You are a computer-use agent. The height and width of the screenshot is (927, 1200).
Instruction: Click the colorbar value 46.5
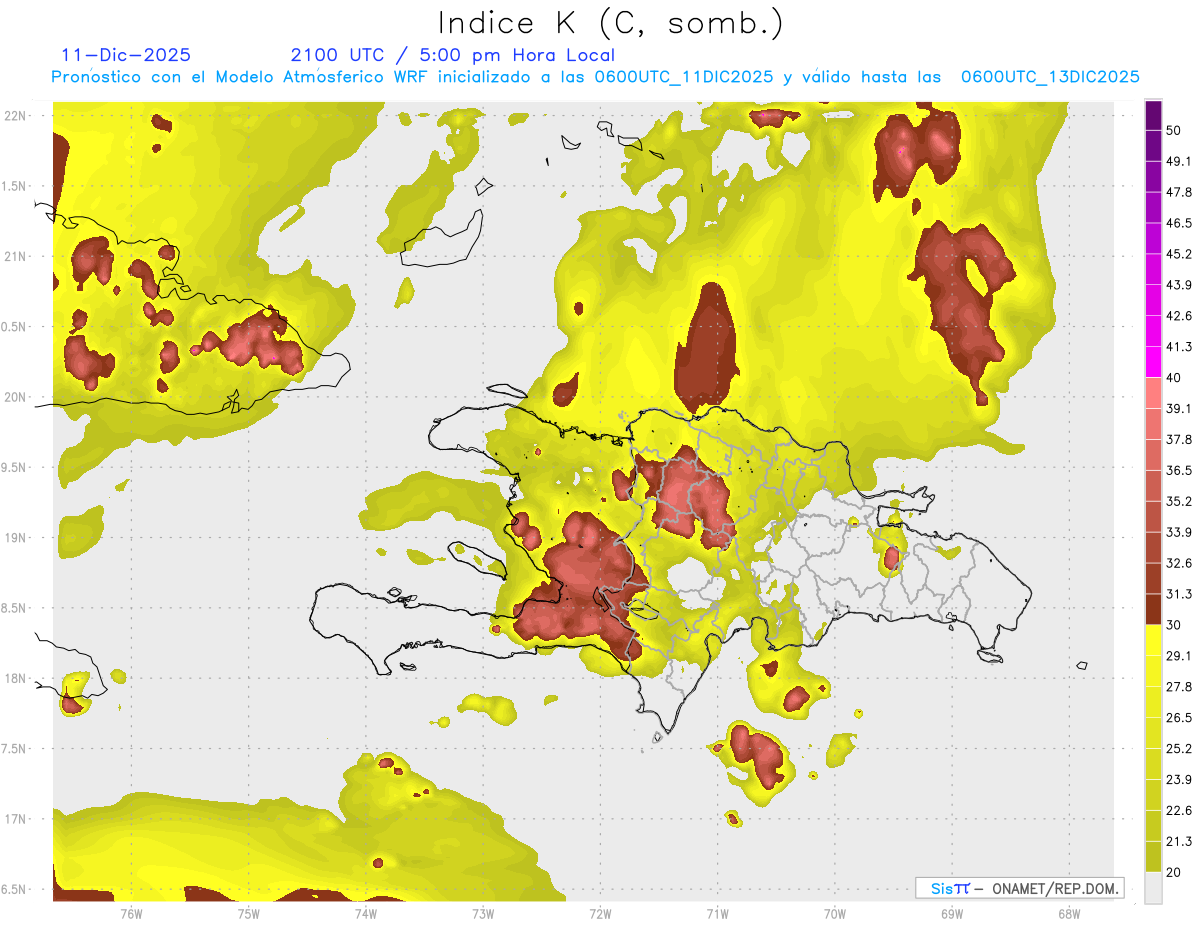[1179, 223]
